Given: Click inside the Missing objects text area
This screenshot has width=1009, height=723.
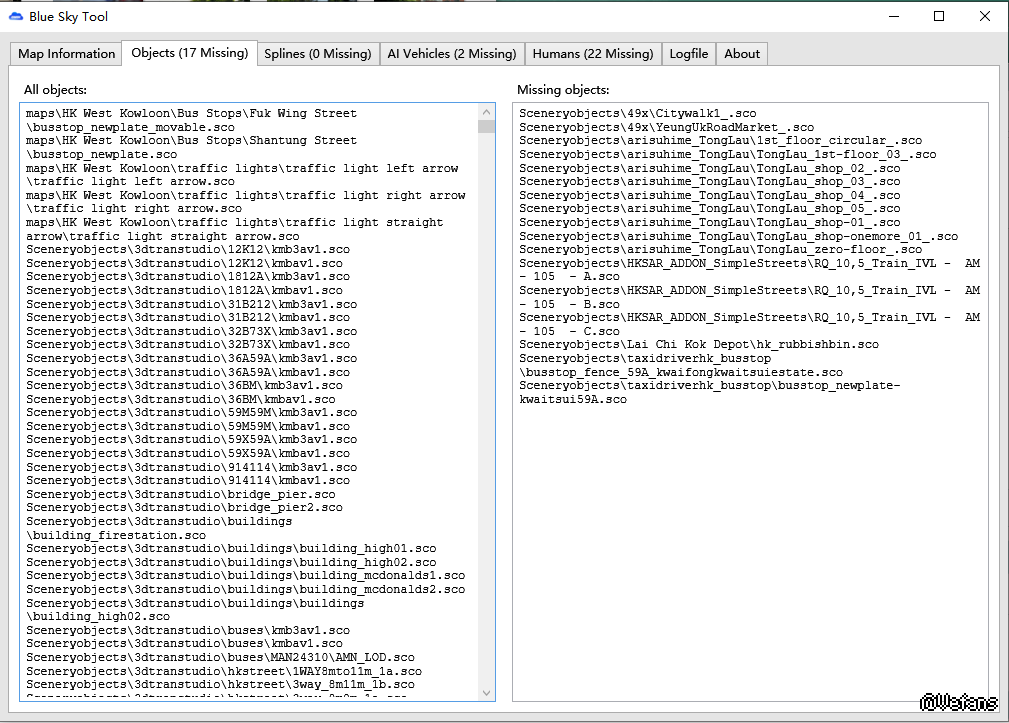Looking at the screenshot, I should pos(750,550).
